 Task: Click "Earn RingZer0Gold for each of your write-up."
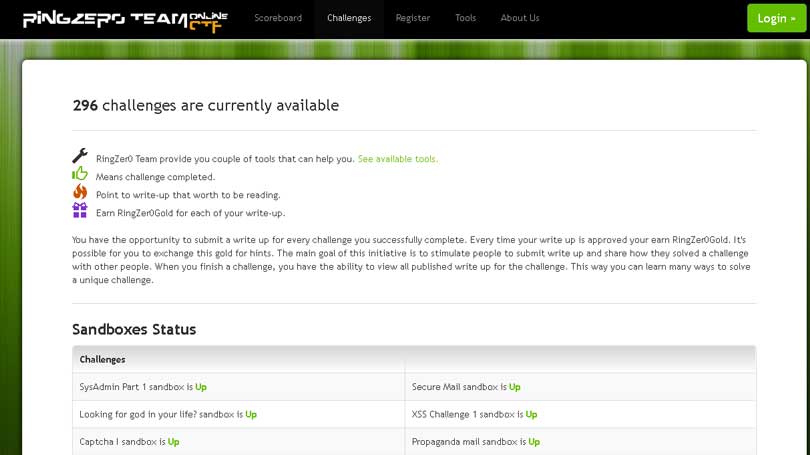pos(191,213)
